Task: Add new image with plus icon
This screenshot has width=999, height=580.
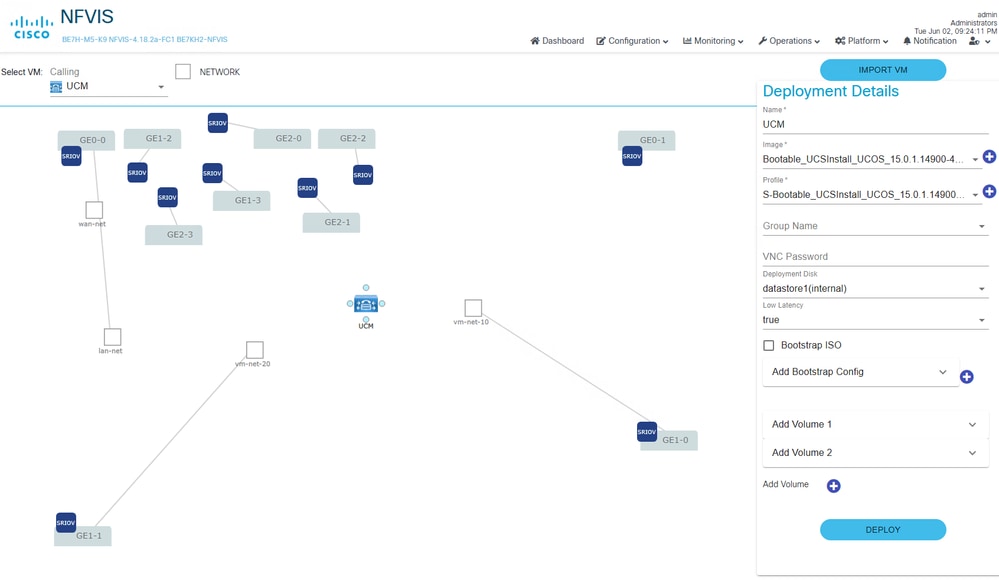Action: (x=989, y=156)
